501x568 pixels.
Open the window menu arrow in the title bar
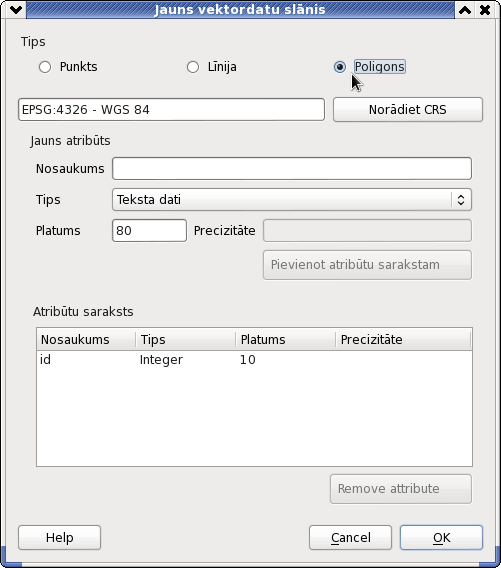click(16, 10)
